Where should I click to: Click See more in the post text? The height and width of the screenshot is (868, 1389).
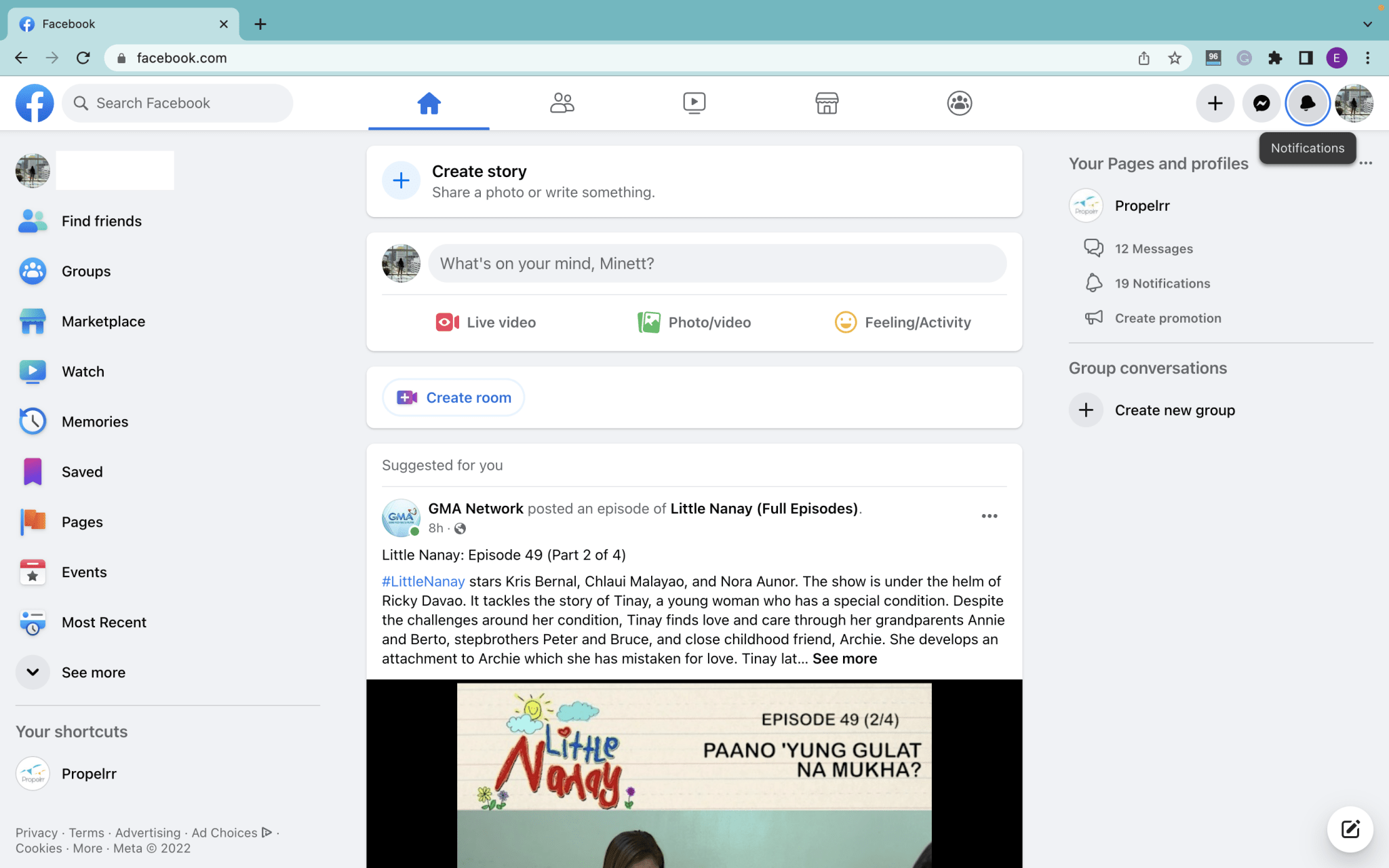coord(844,658)
